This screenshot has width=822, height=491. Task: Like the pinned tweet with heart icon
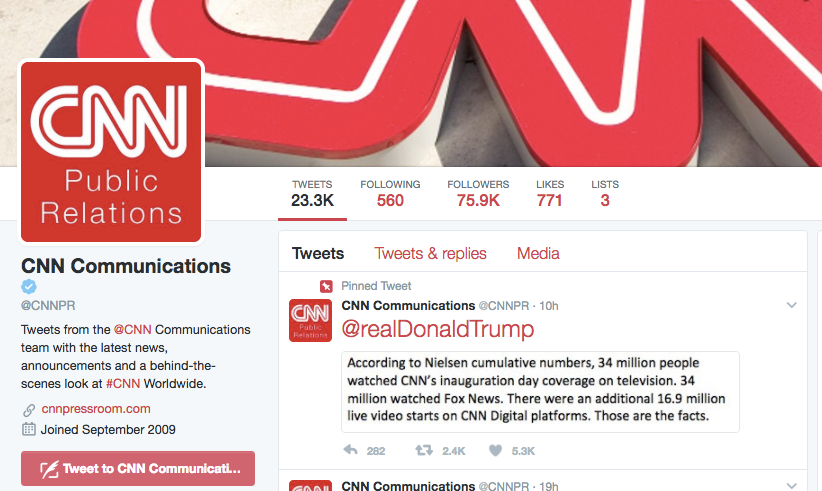coord(495,450)
